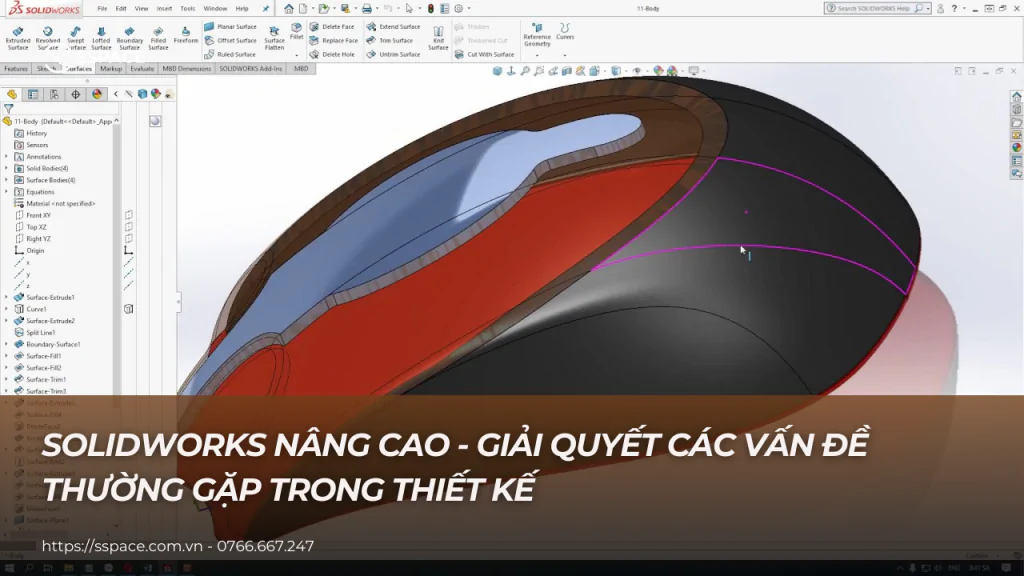
Task: Select the Extruded Surface tool
Action: pyautogui.click(x=18, y=39)
